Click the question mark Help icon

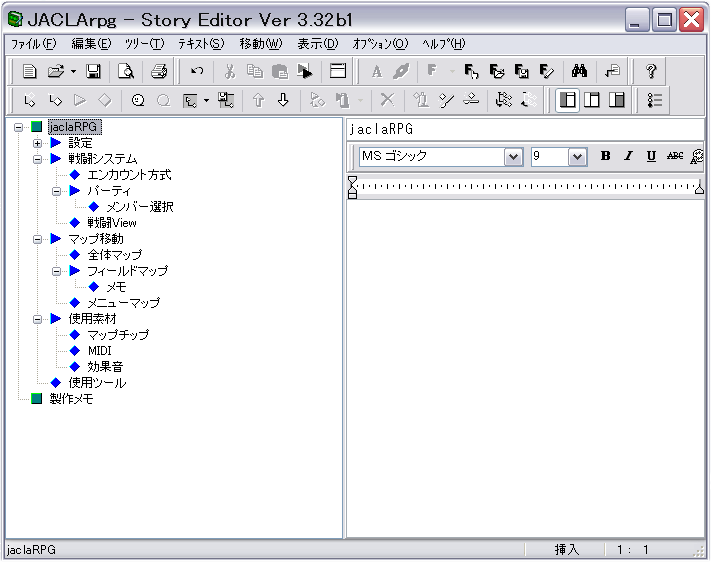(650, 71)
